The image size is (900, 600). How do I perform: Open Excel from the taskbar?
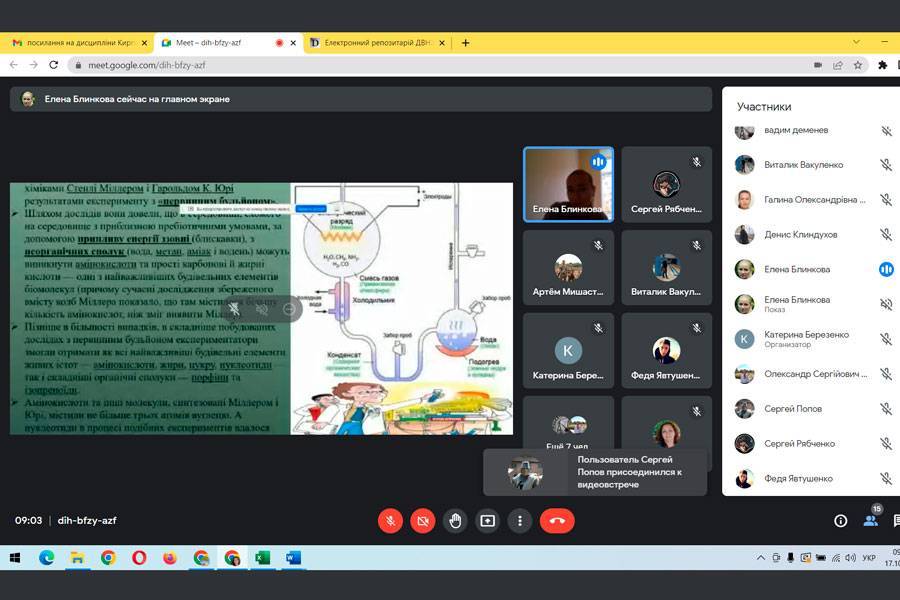pyautogui.click(x=263, y=558)
